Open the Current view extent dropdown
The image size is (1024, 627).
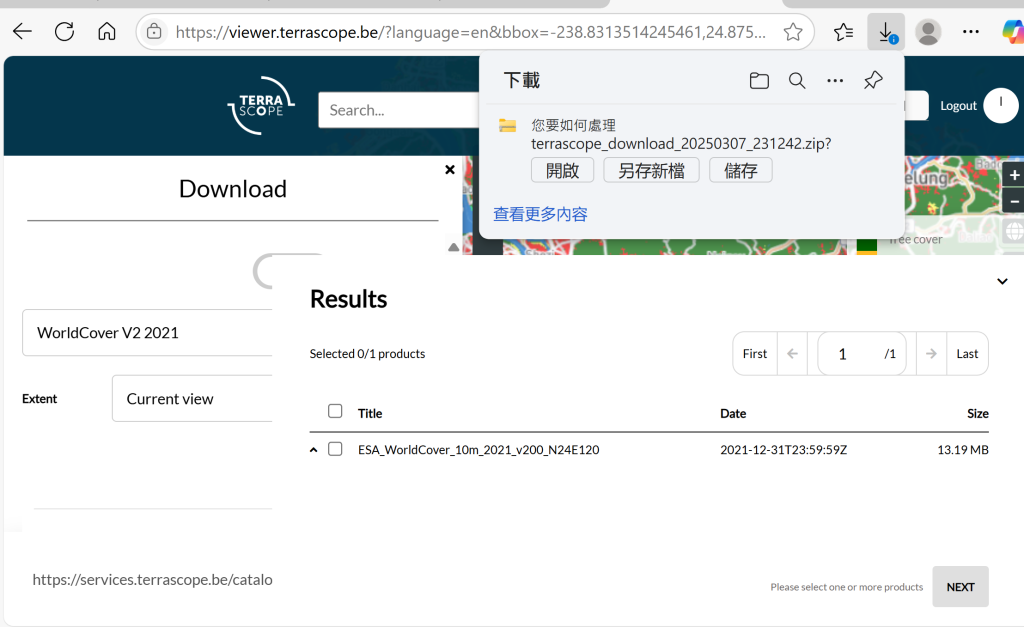[192, 398]
